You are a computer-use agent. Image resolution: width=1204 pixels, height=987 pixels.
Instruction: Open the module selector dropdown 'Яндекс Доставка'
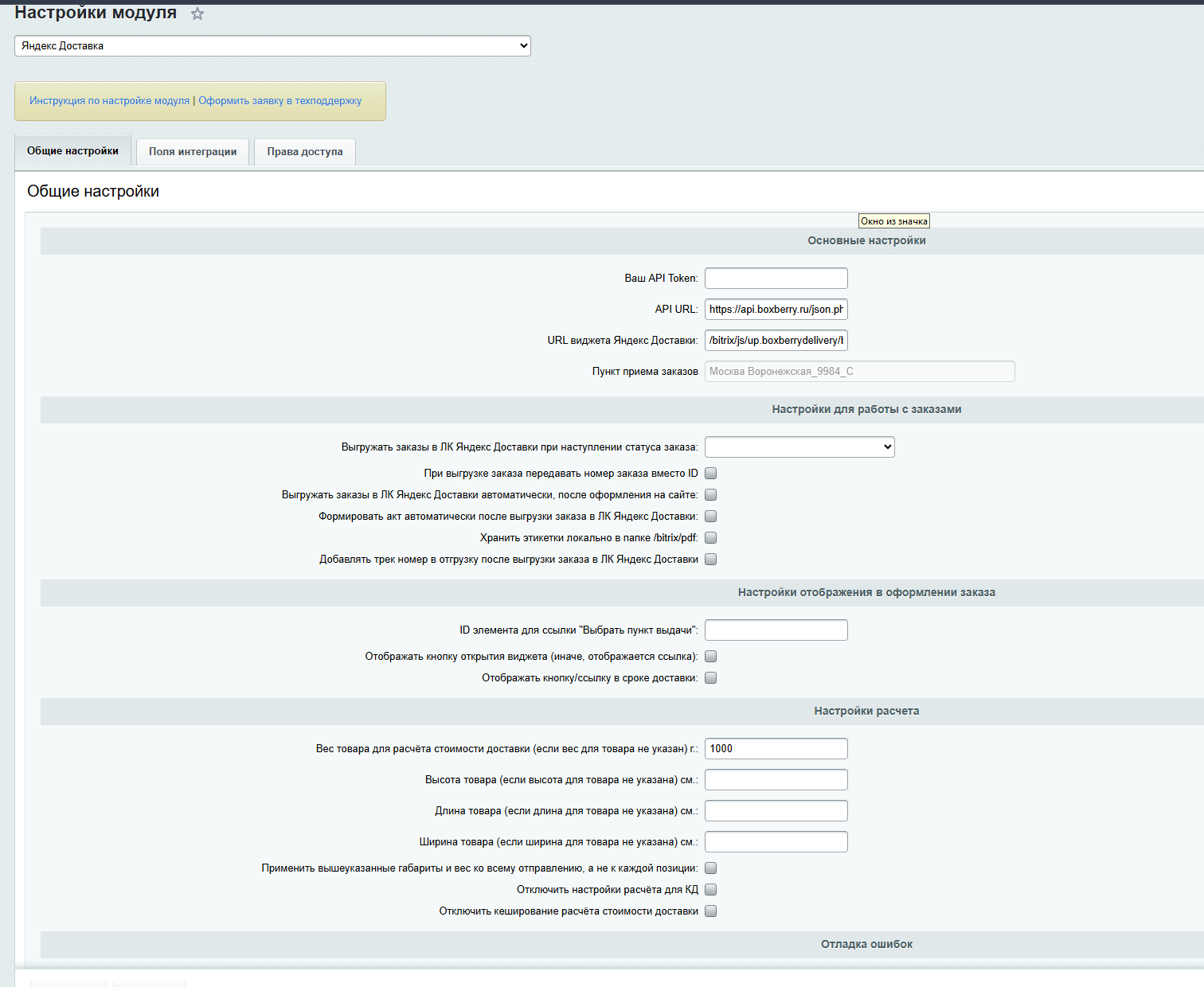272,46
